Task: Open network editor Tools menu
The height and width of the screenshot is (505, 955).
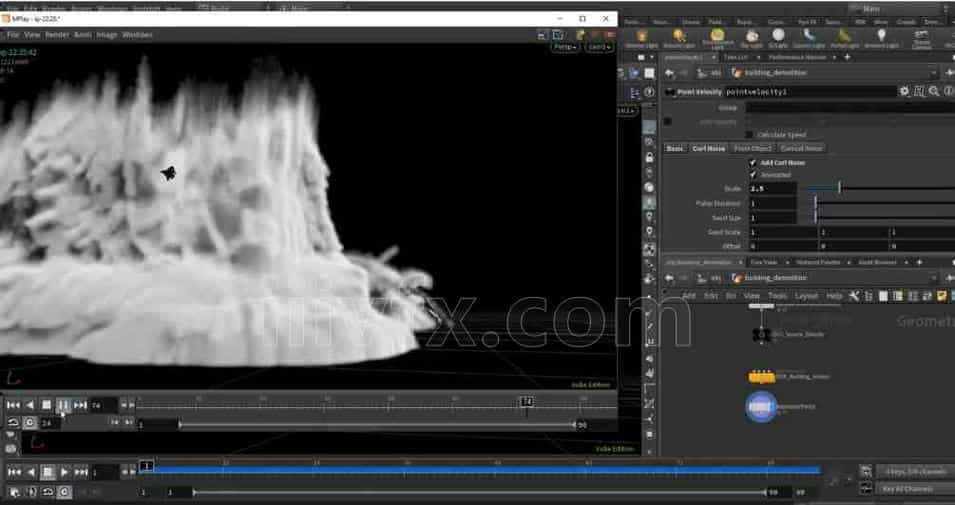Action: [777, 296]
